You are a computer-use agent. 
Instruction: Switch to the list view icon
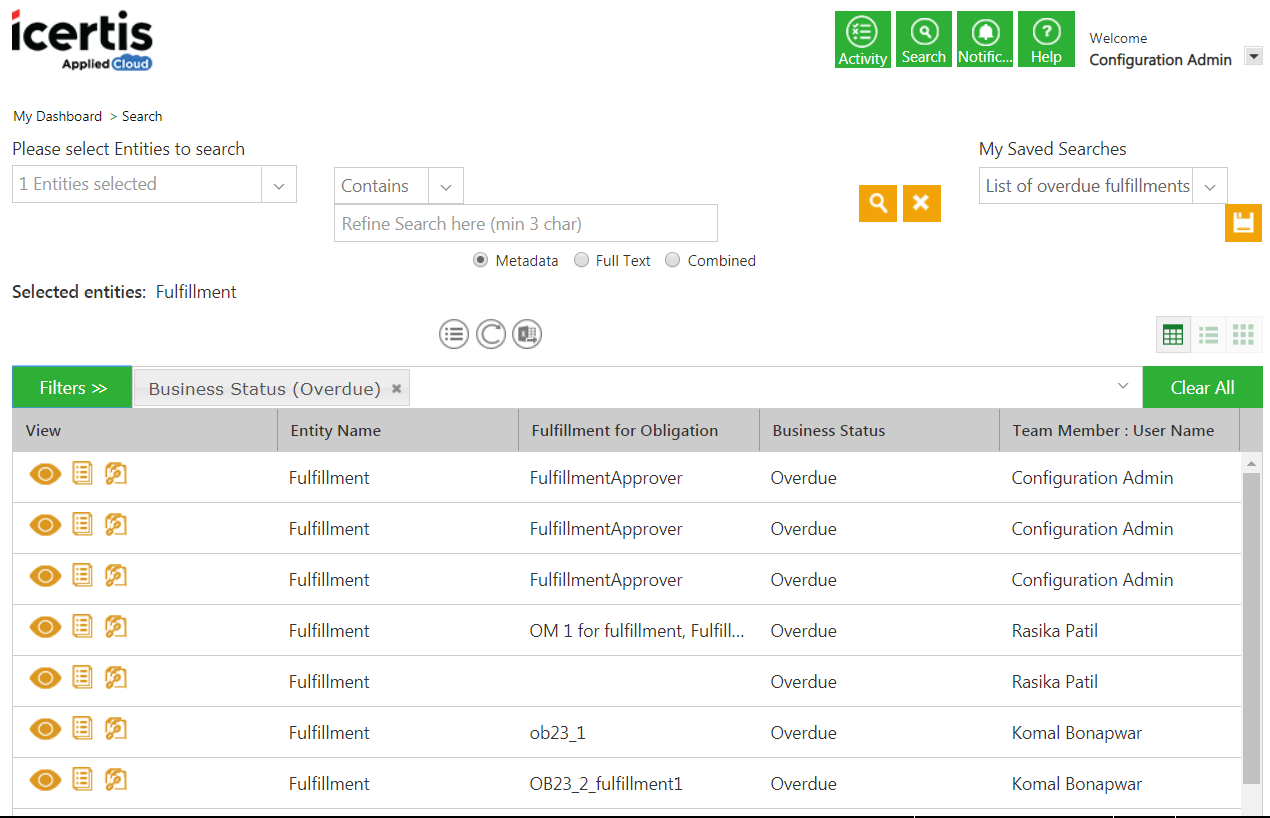tap(1208, 335)
